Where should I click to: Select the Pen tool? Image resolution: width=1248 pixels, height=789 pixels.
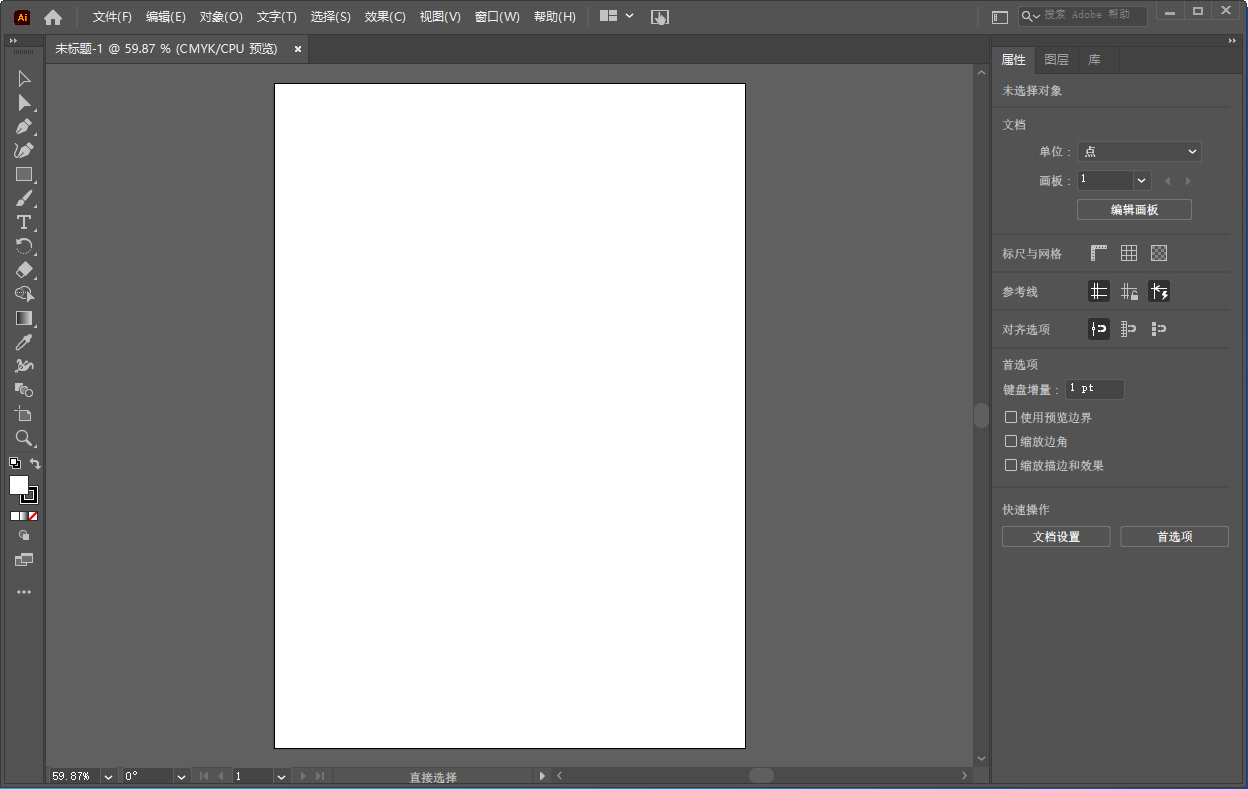coord(22,127)
